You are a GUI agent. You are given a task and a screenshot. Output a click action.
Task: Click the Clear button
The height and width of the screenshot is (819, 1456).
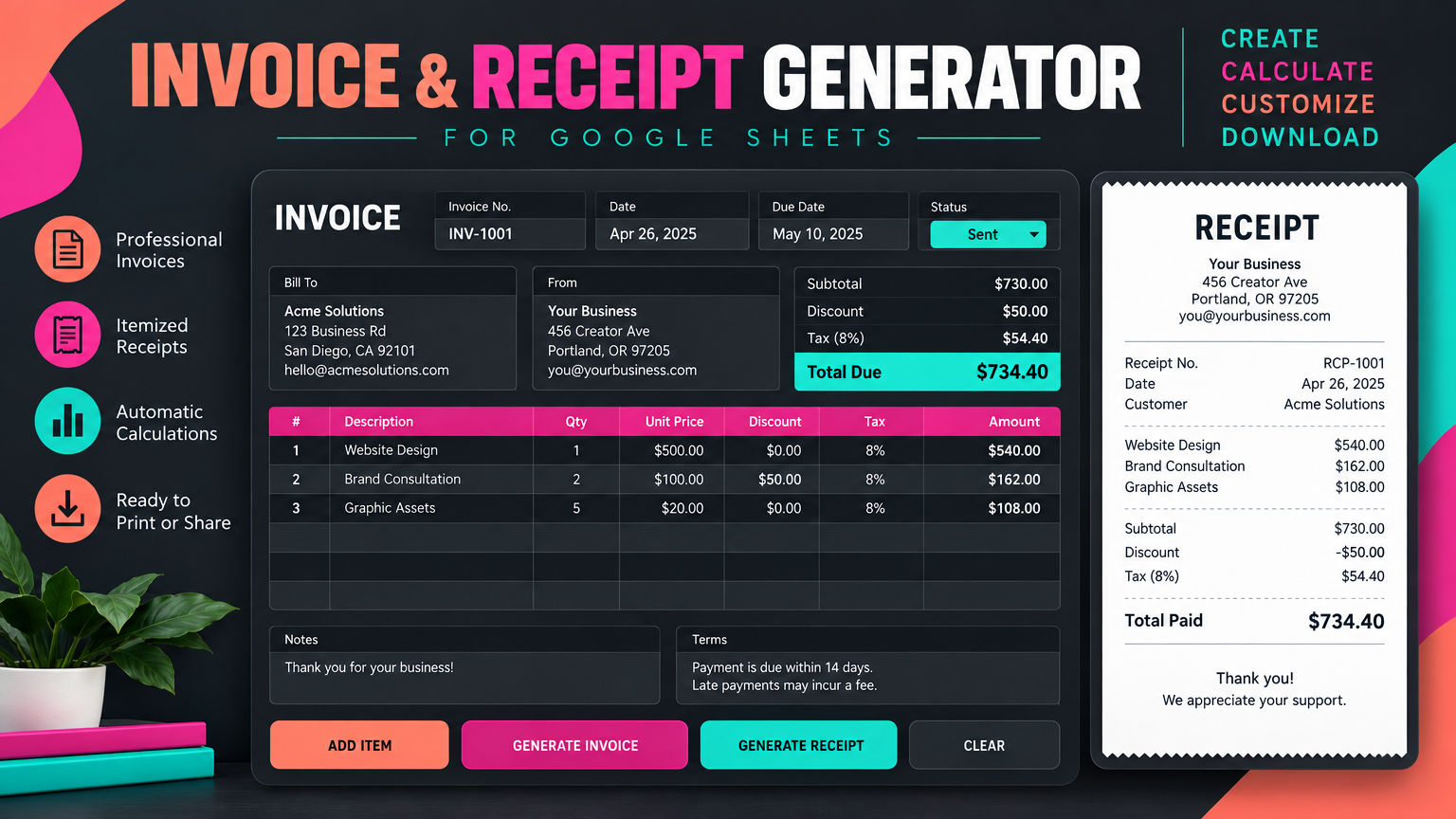984,745
